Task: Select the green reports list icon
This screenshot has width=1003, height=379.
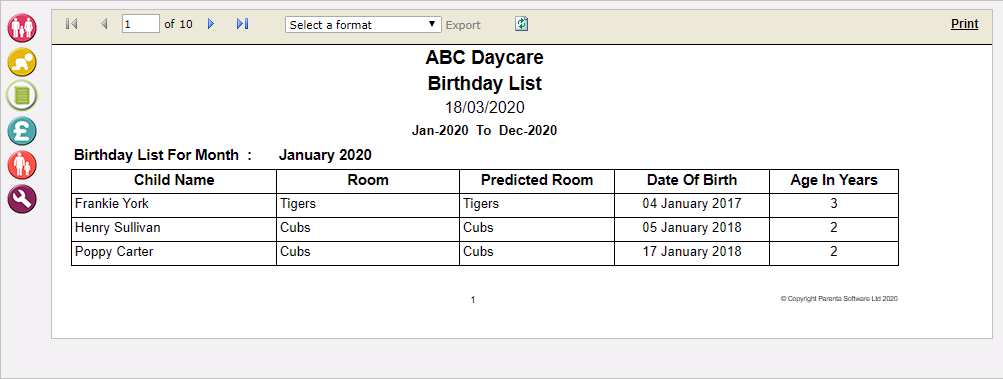Action: tap(22, 97)
